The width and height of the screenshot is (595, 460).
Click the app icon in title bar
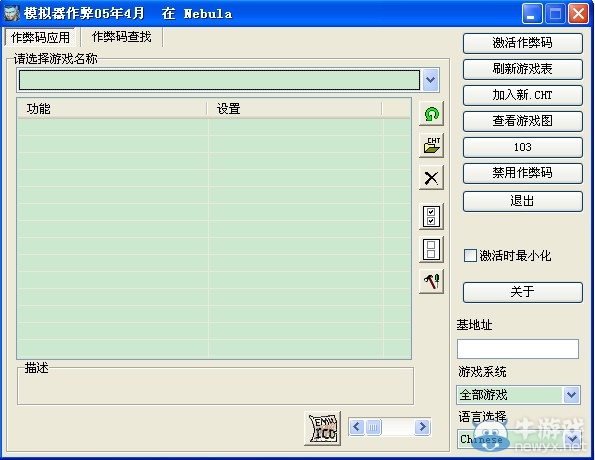coord(11,14)
